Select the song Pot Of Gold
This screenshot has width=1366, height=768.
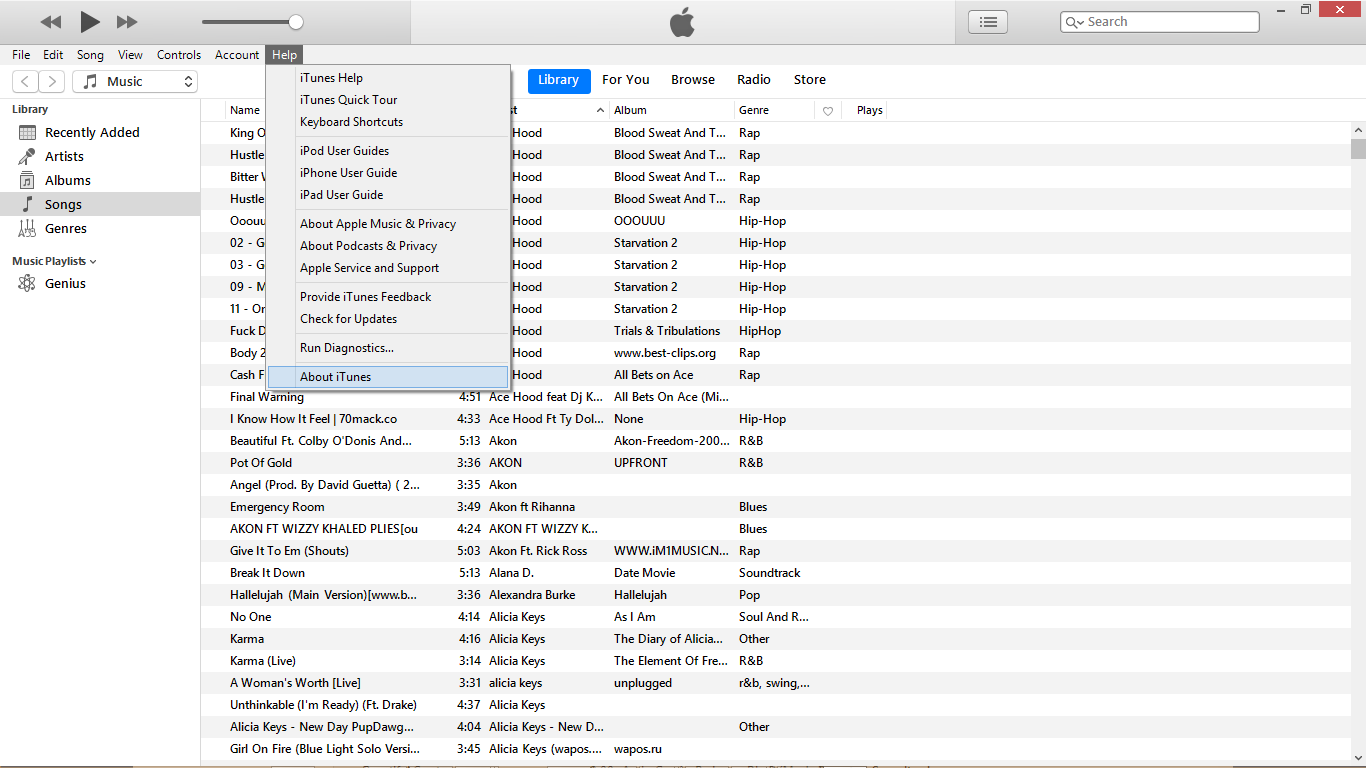[x=261, y=463]
